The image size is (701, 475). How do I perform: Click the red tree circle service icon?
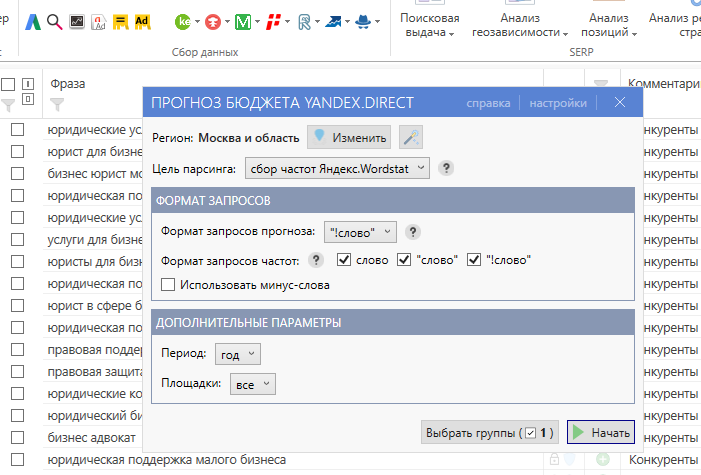coord(213,22)
